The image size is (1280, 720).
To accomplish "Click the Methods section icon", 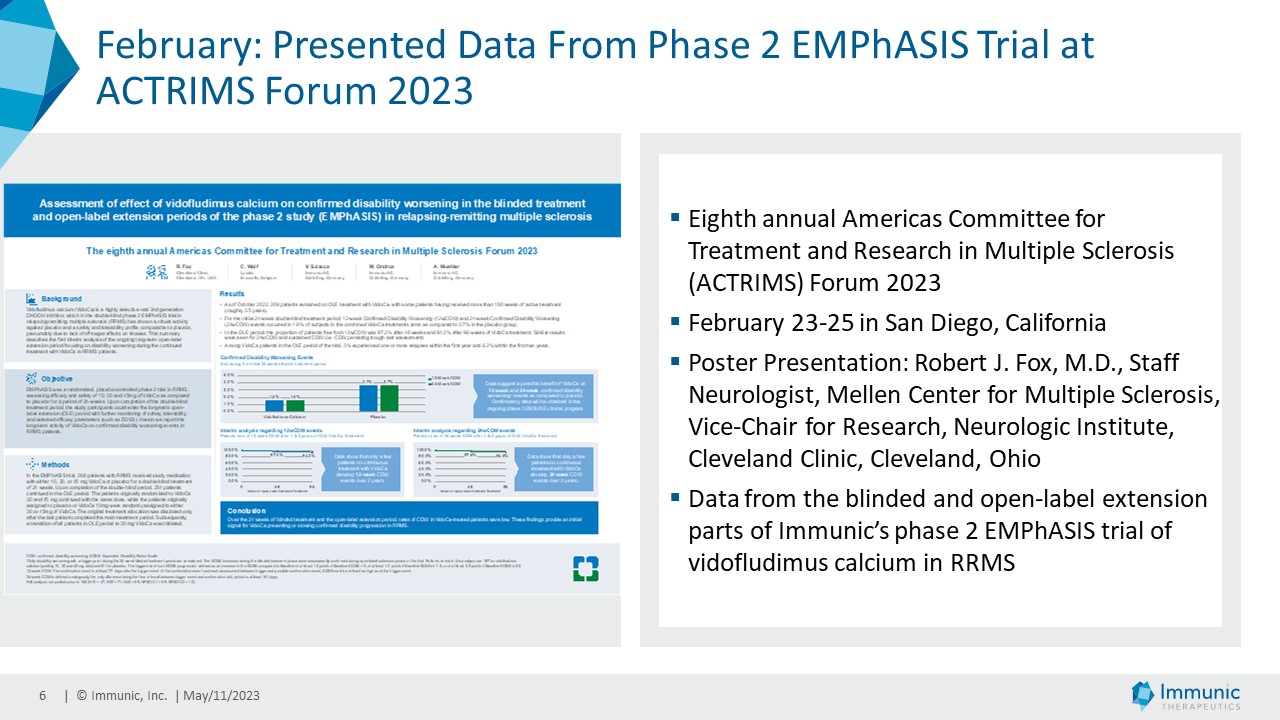I will pos(32,464).
